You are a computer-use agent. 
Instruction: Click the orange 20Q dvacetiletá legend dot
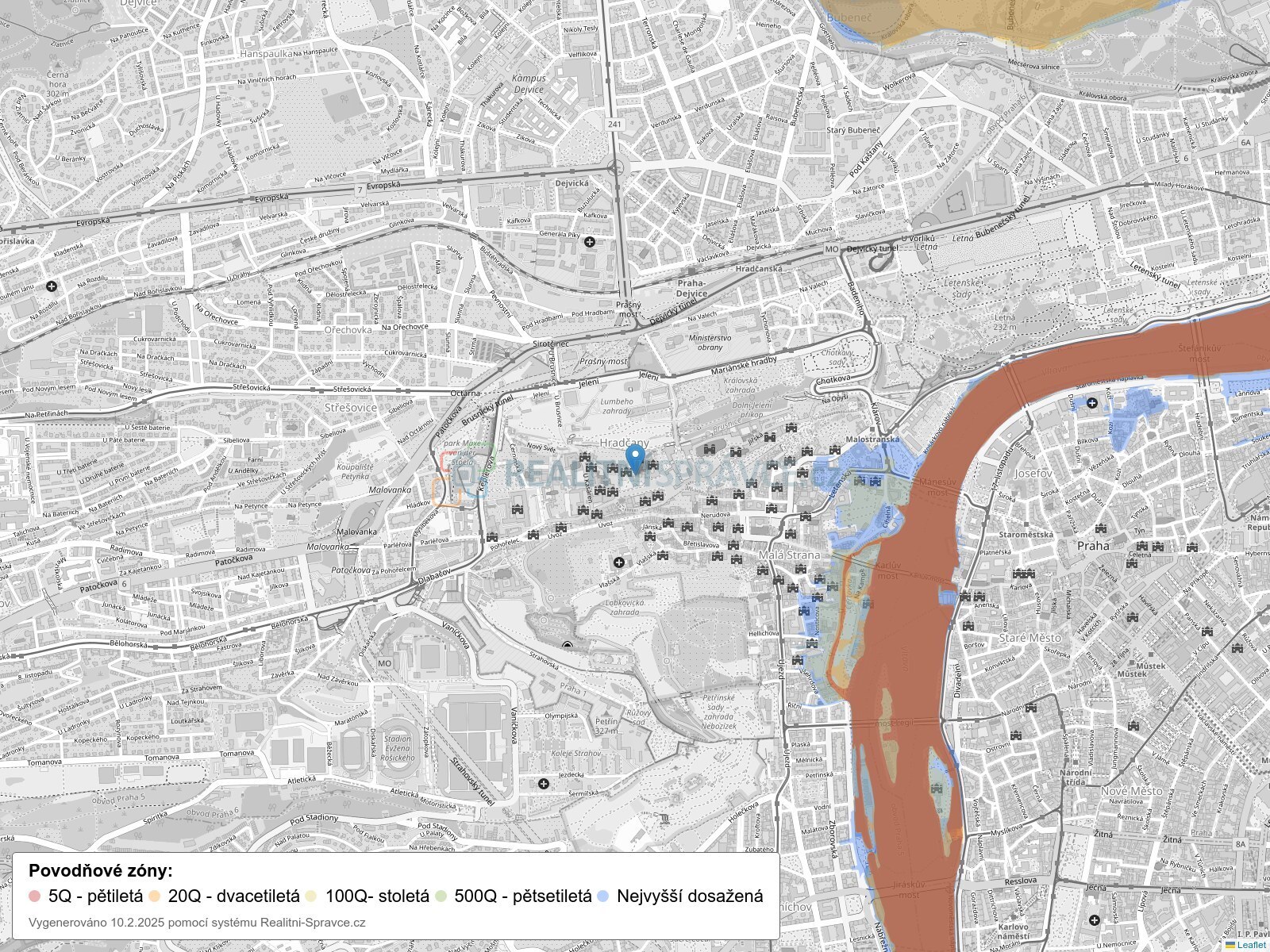tap(155, 896)
